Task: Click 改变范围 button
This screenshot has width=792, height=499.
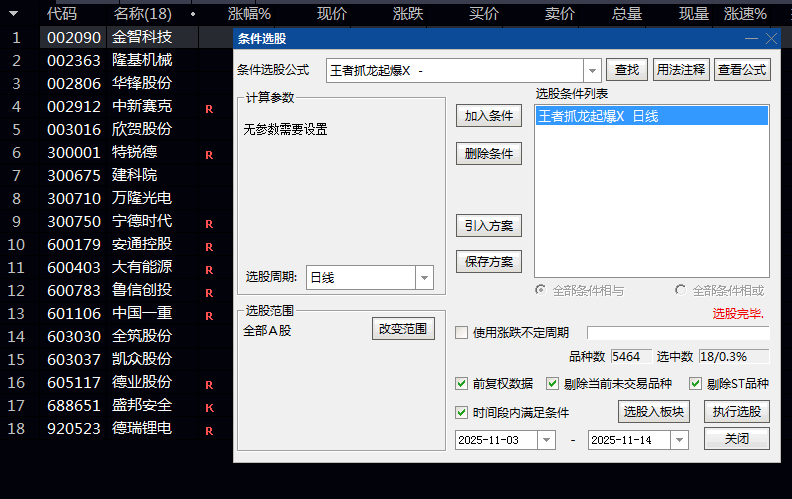Action: 403,329
